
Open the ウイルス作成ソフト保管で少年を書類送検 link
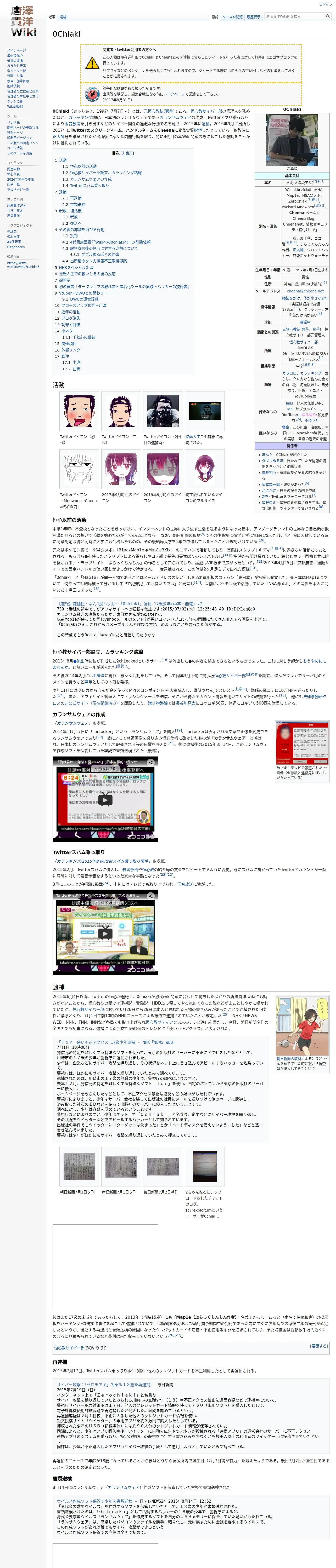[x=94, y=1501]
